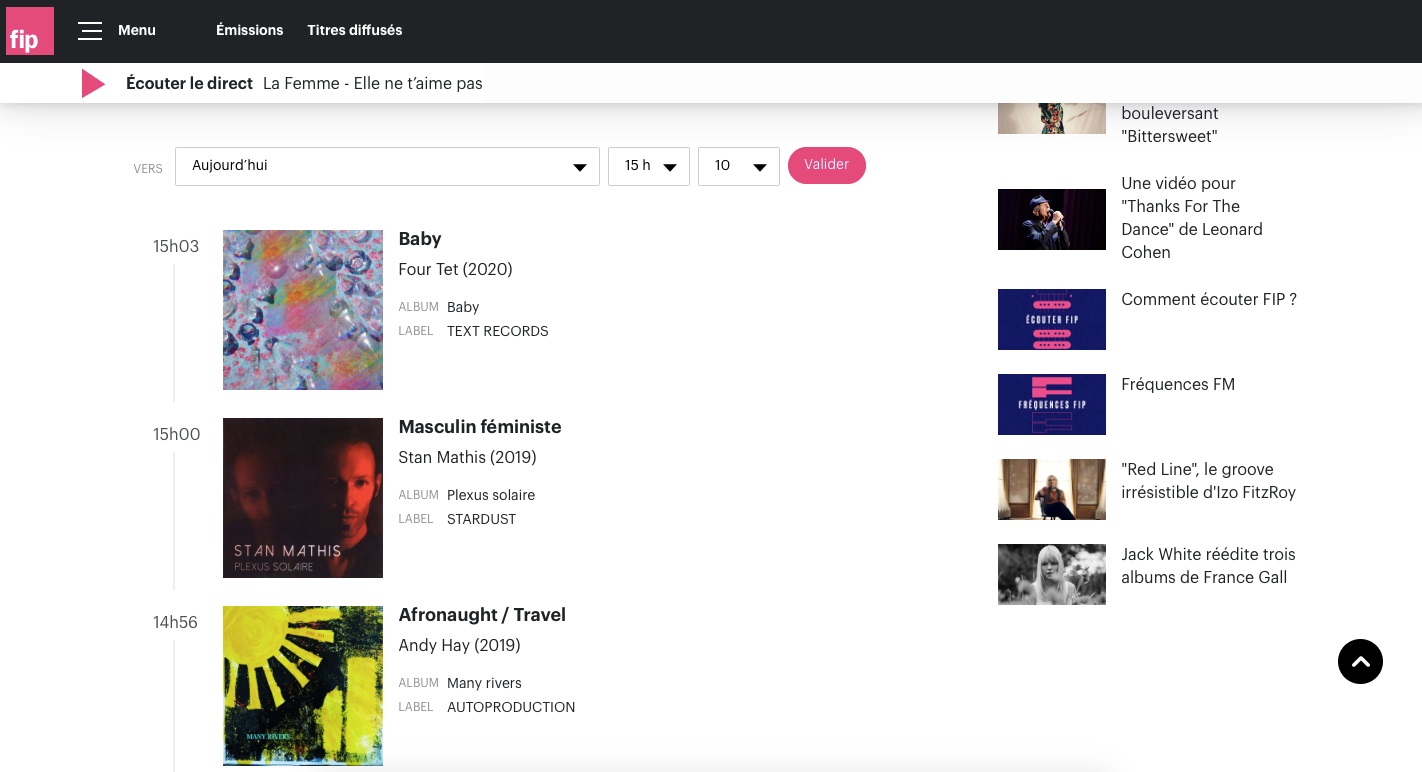Click the TEXT RECORDS label value
This screenshot has width=1422, height=772.
(x=498, y=331)
